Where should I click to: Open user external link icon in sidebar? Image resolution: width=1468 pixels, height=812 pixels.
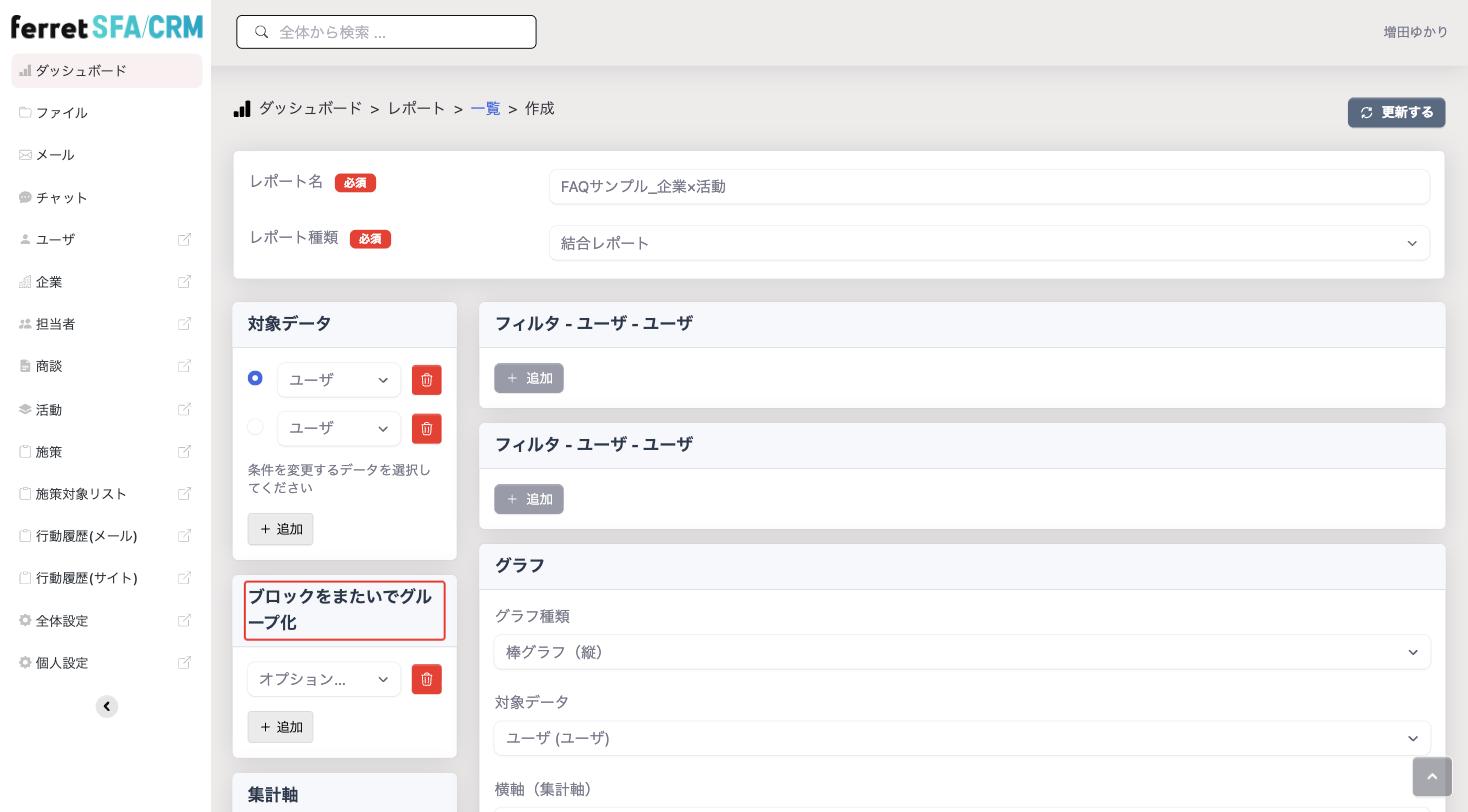coord(184,240)
